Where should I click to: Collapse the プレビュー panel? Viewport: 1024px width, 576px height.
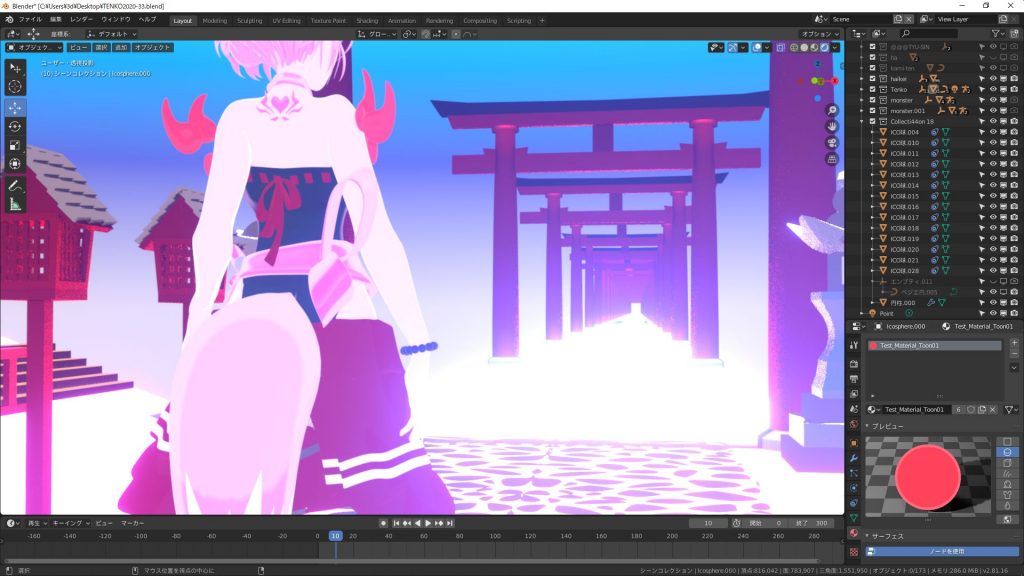[867, 426]
